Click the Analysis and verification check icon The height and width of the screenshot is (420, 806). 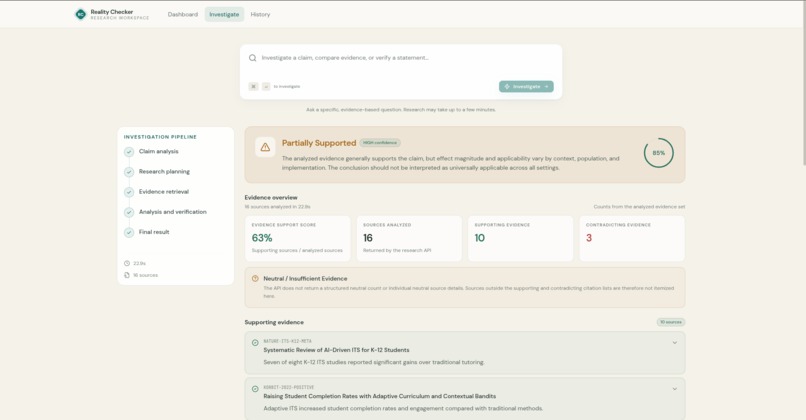tap(129, 212)
